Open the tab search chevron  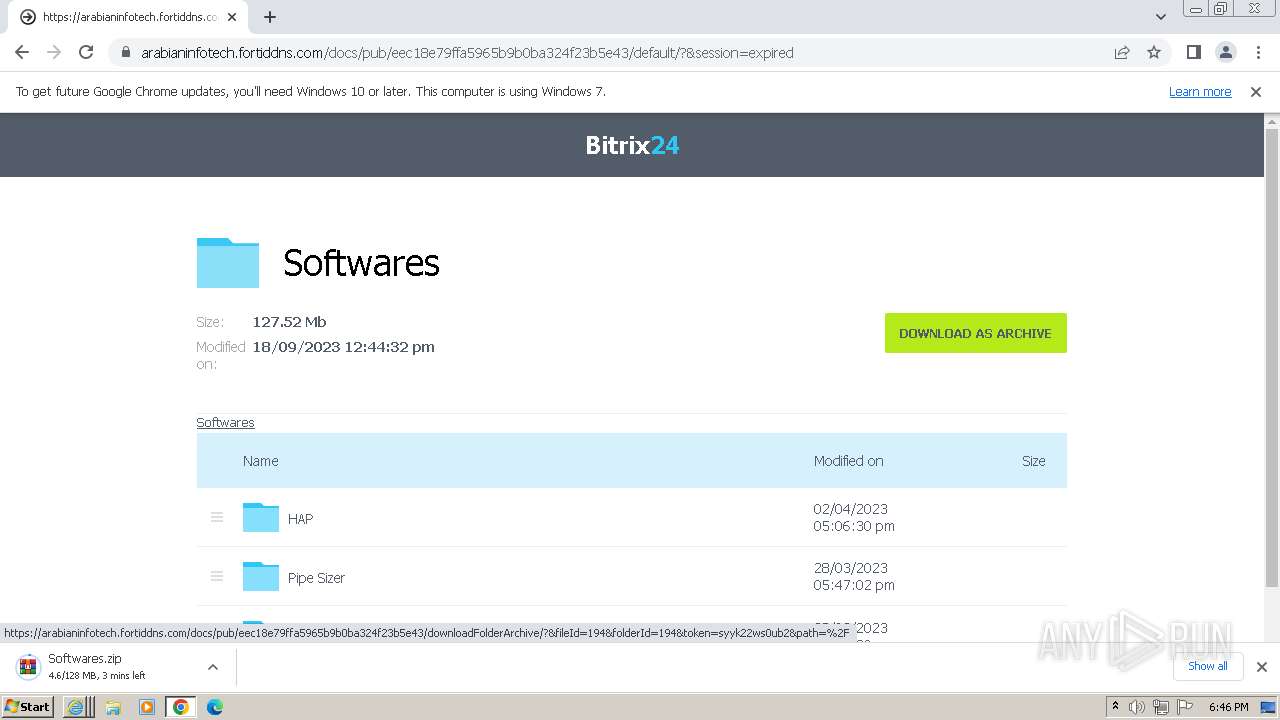coord(1160,17)
